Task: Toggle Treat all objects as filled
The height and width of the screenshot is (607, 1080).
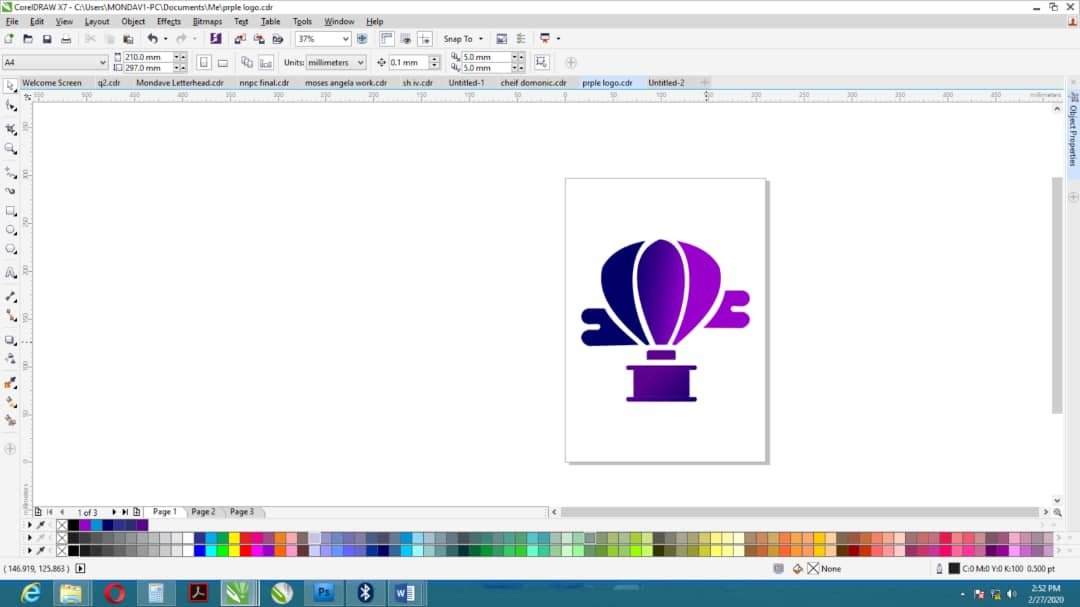Action: coord(542,63)
